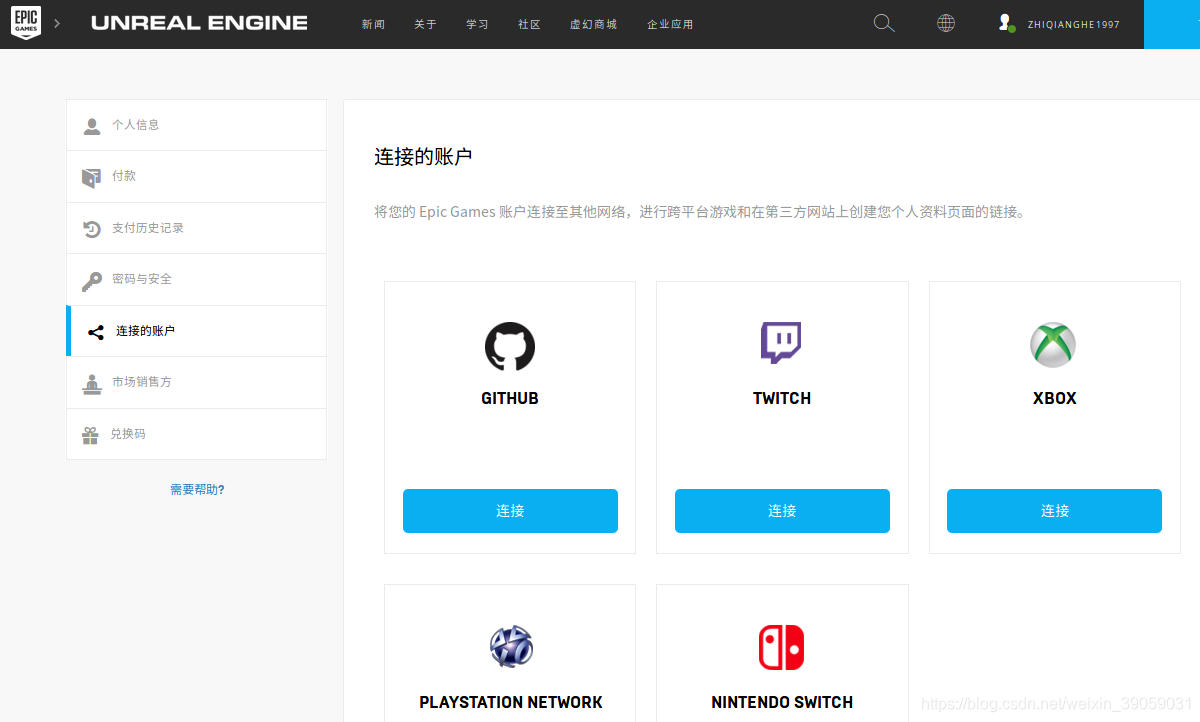The image size is (1200, 722).
Task: Open the 关于 menu item
Action: pos(425,24)
